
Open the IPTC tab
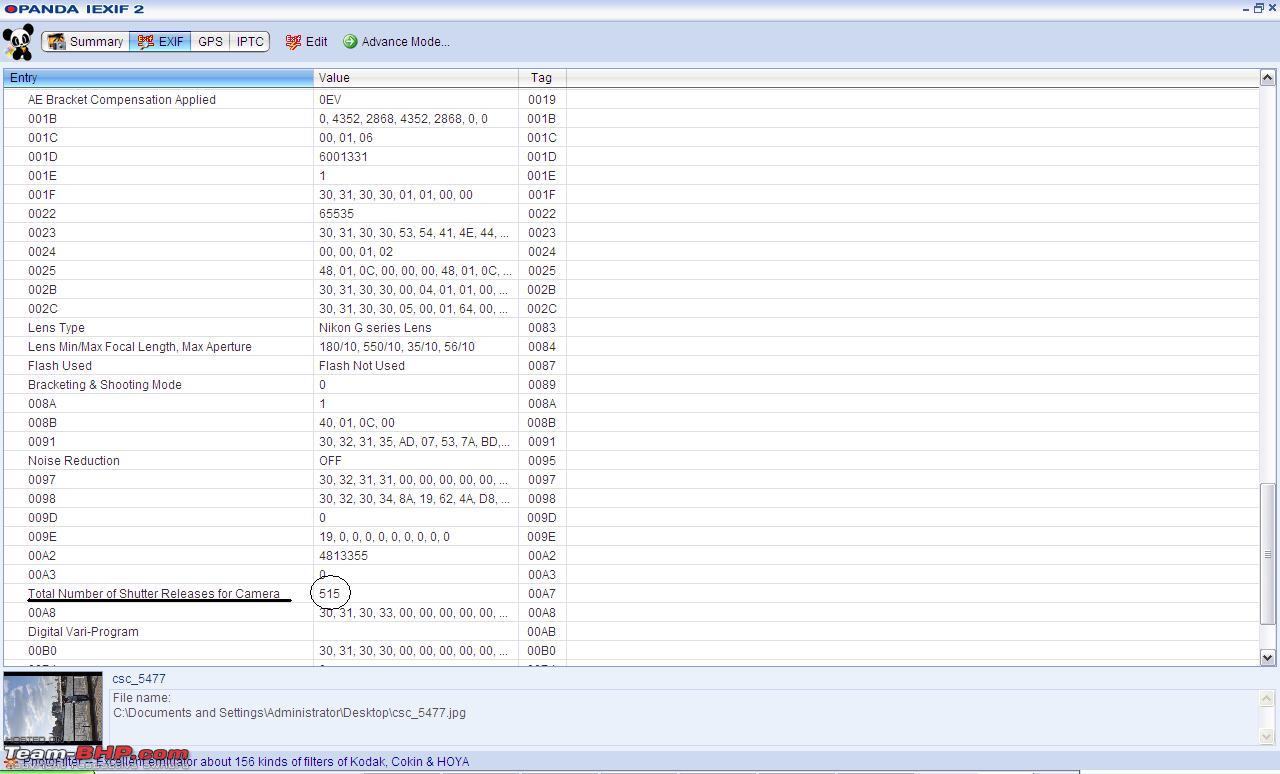pos(250,42)
